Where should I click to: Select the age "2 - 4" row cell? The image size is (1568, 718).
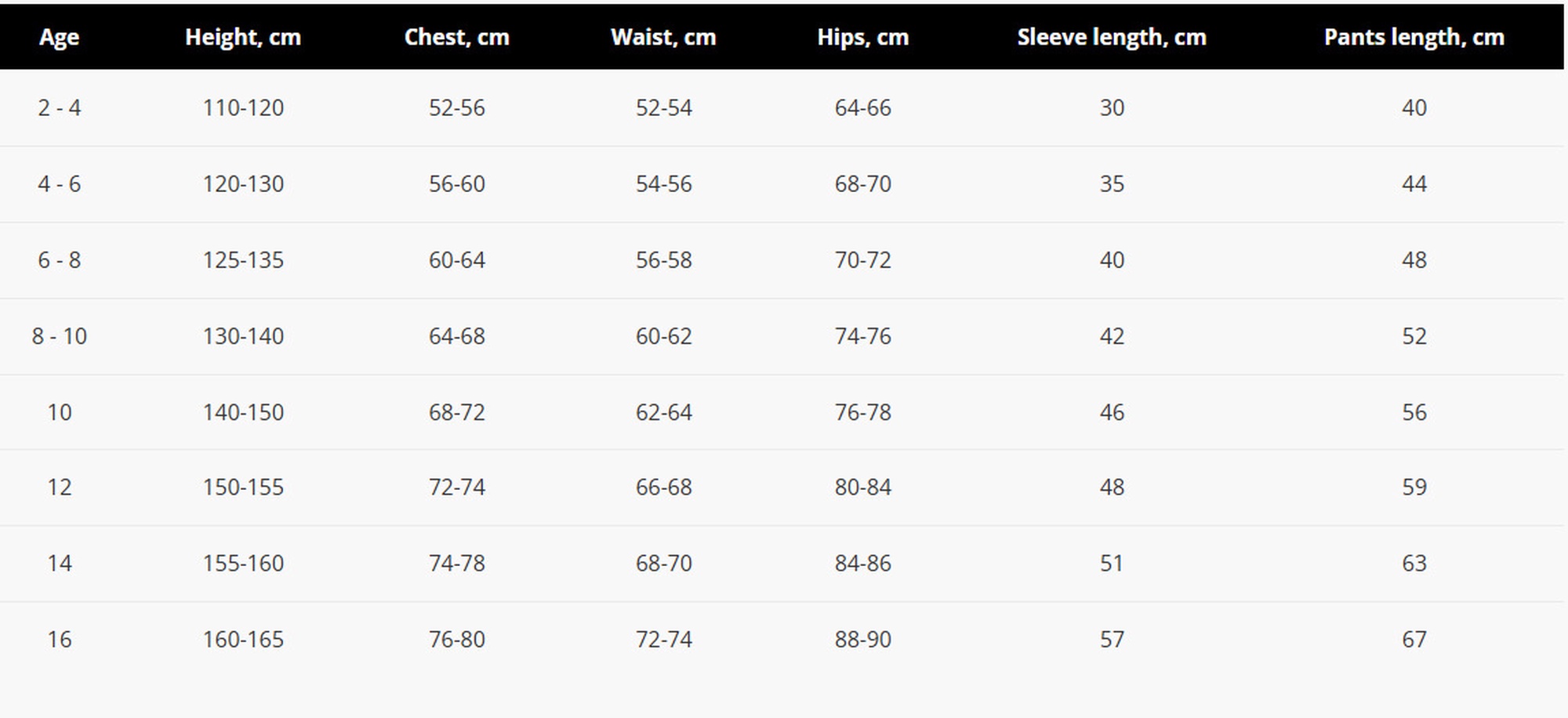(x=59, y=107)
